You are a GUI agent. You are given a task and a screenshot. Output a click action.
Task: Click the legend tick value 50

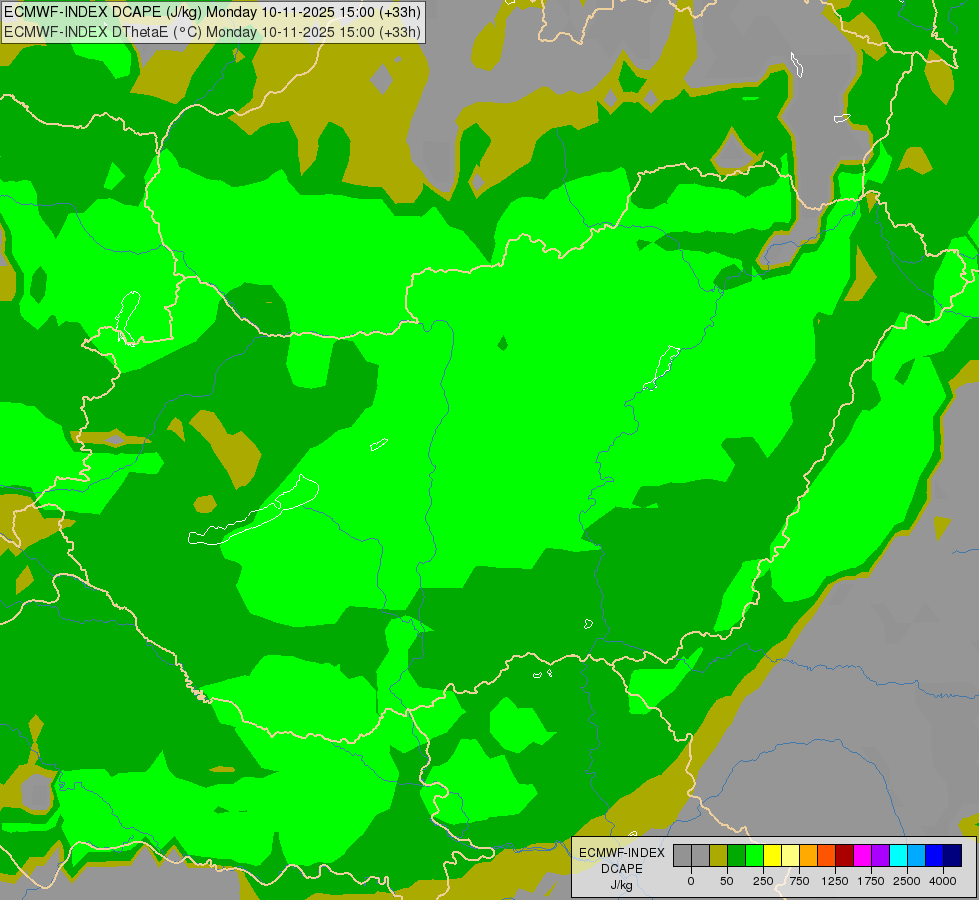(727, 881)
